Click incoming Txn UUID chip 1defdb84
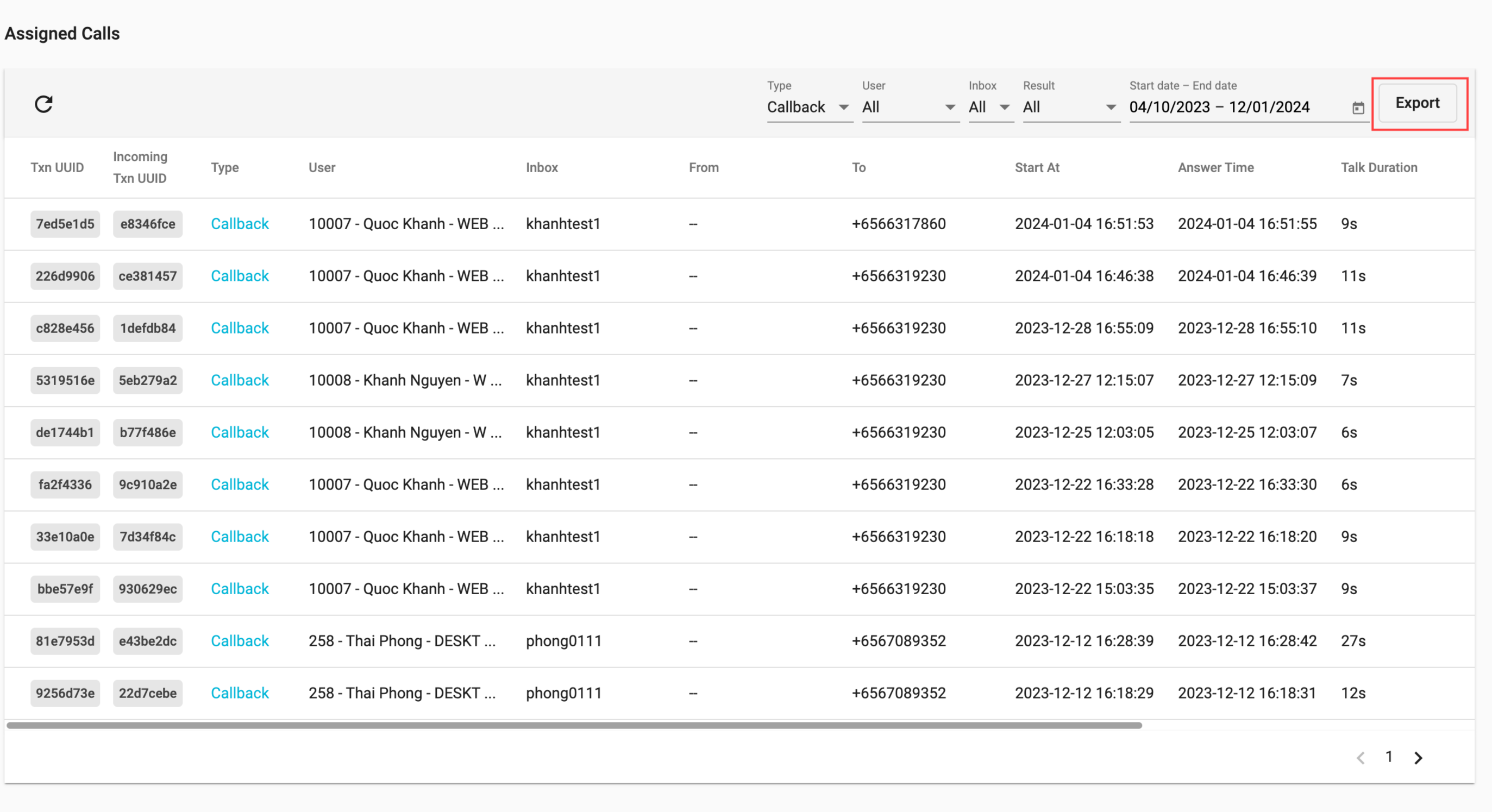The height and width of the screenshot is (812, 1492). point(148,329)
